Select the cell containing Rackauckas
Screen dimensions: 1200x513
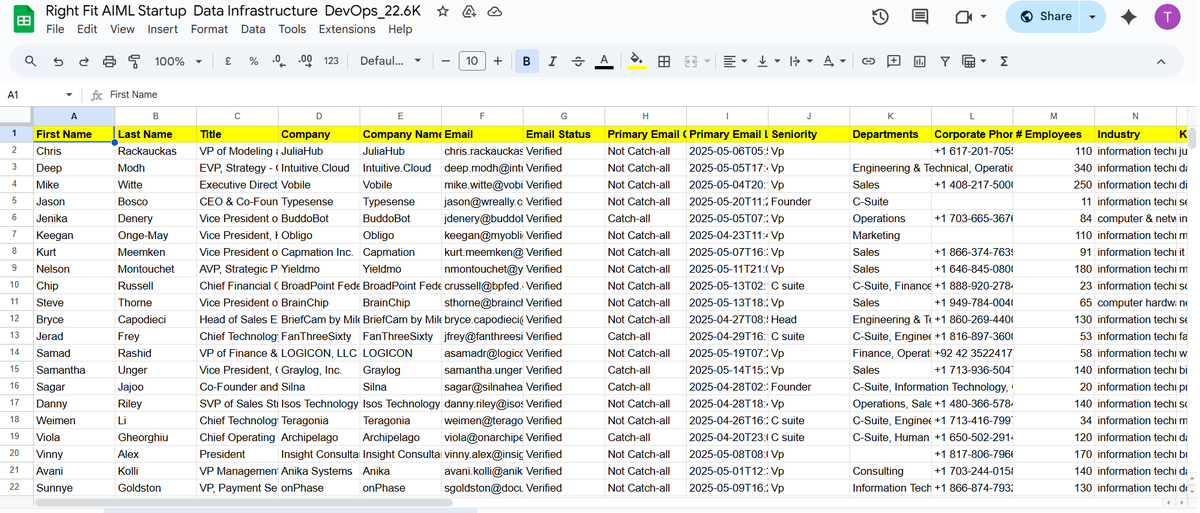pyautogui.click(x=155, y=151)
